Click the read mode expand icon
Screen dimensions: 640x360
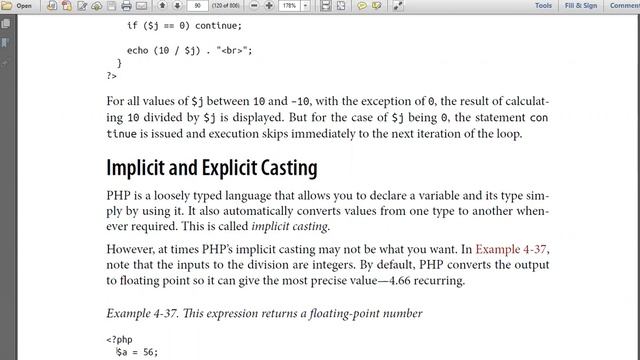[x=398, y=6]
